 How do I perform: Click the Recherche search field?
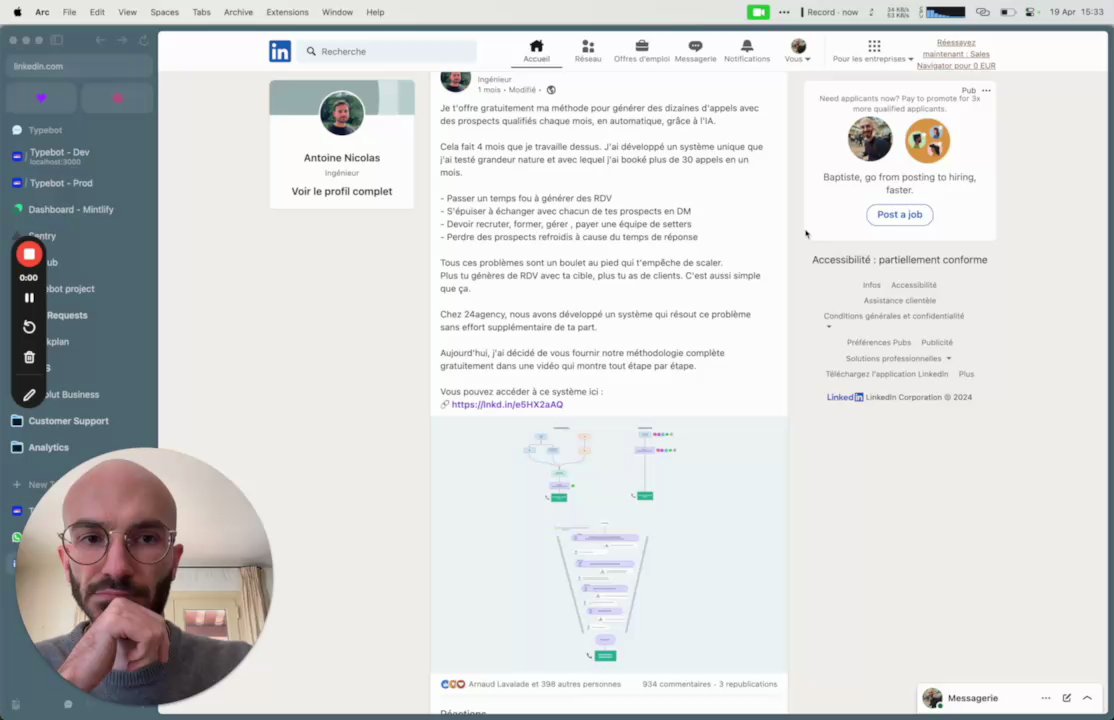coord(387,51)
